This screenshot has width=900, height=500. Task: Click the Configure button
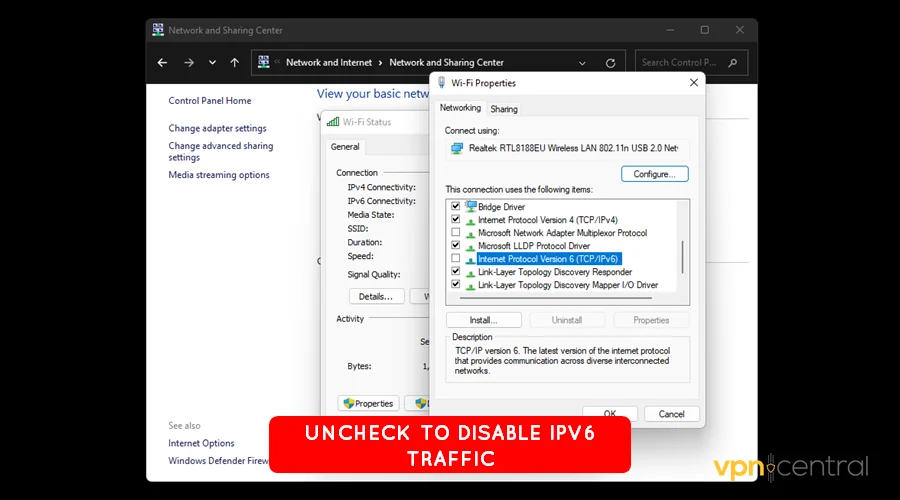coord(654,174)
